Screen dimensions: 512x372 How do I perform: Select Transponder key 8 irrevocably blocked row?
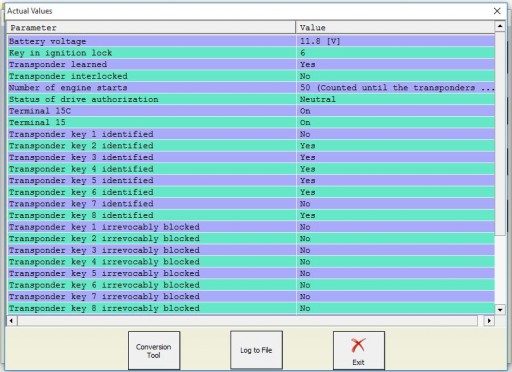click(251, 308)
